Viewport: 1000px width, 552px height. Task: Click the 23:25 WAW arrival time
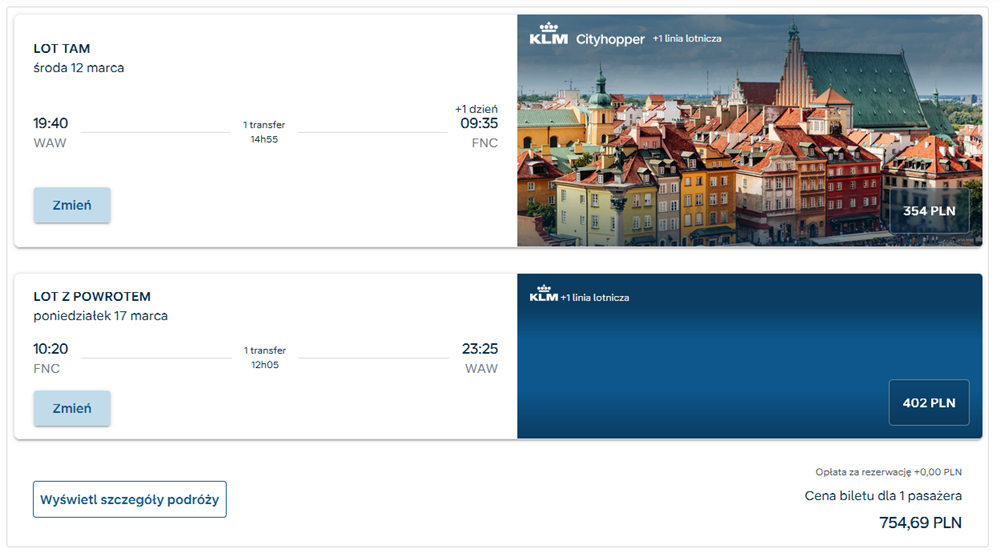[480, 358]
